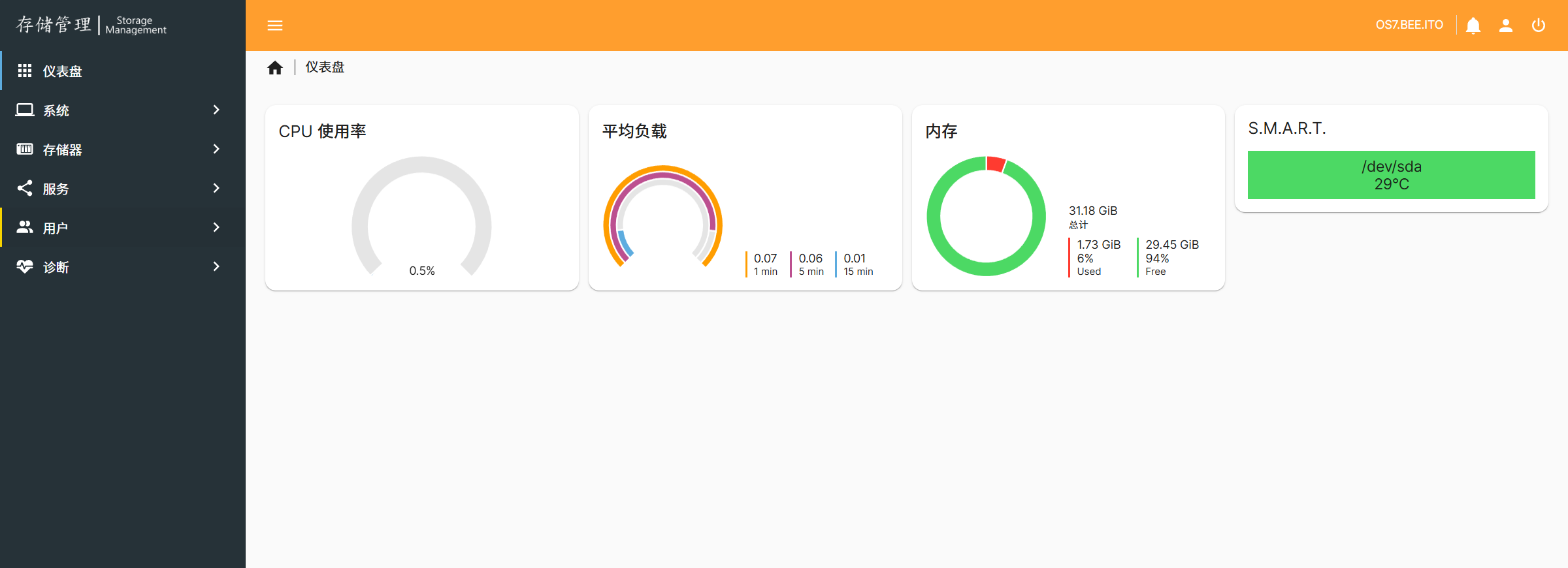Screen dimensions: 1568x568
Task: Expand the 系统 submenu chevron
Action: tap(216, 110)
